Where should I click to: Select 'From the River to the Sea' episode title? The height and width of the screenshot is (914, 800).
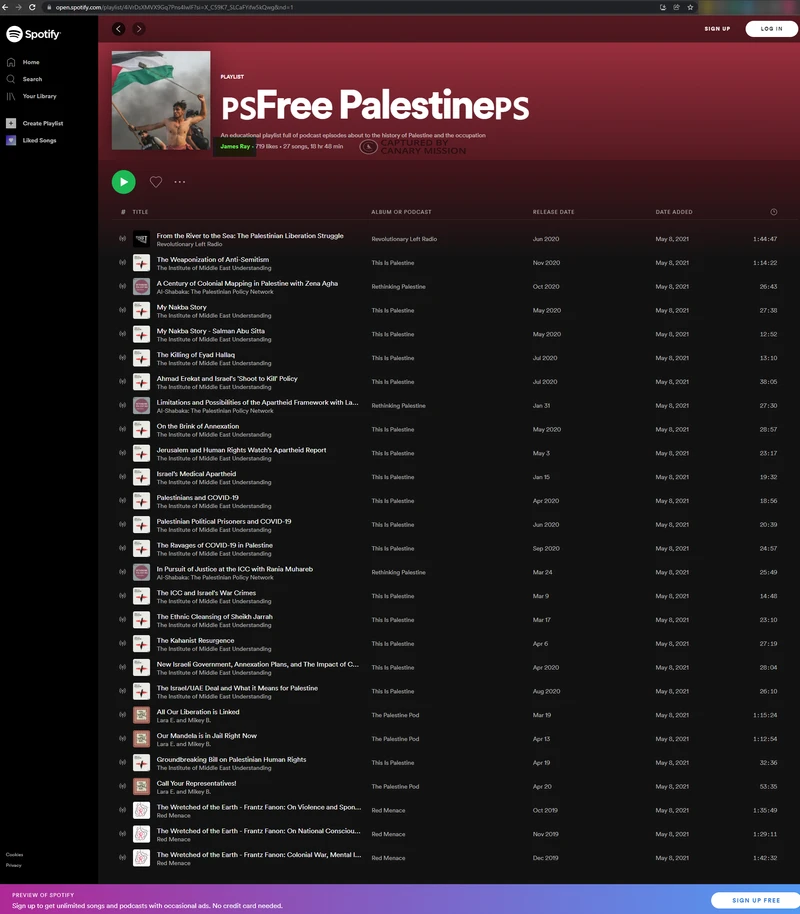(250, 236)
